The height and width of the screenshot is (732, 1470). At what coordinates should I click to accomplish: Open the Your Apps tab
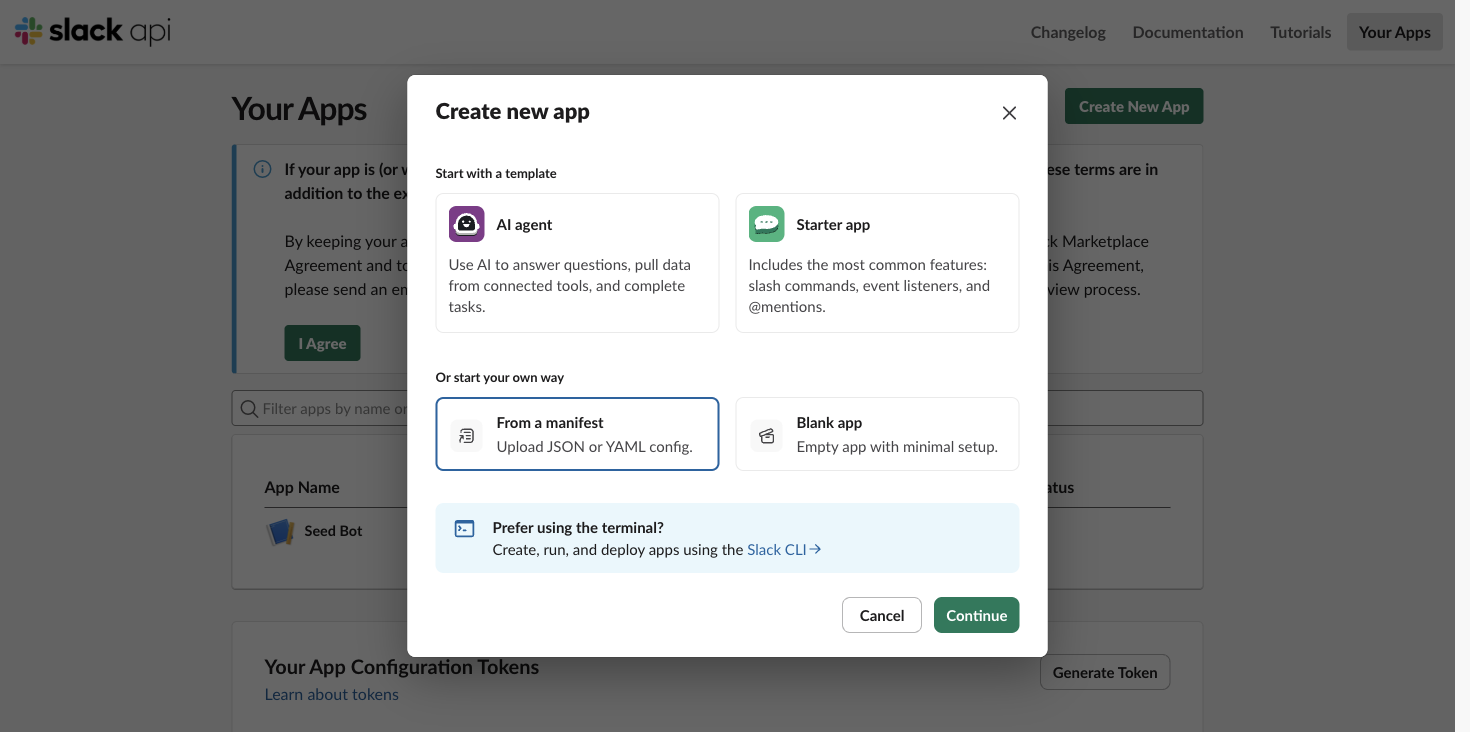coord(1394,32)
